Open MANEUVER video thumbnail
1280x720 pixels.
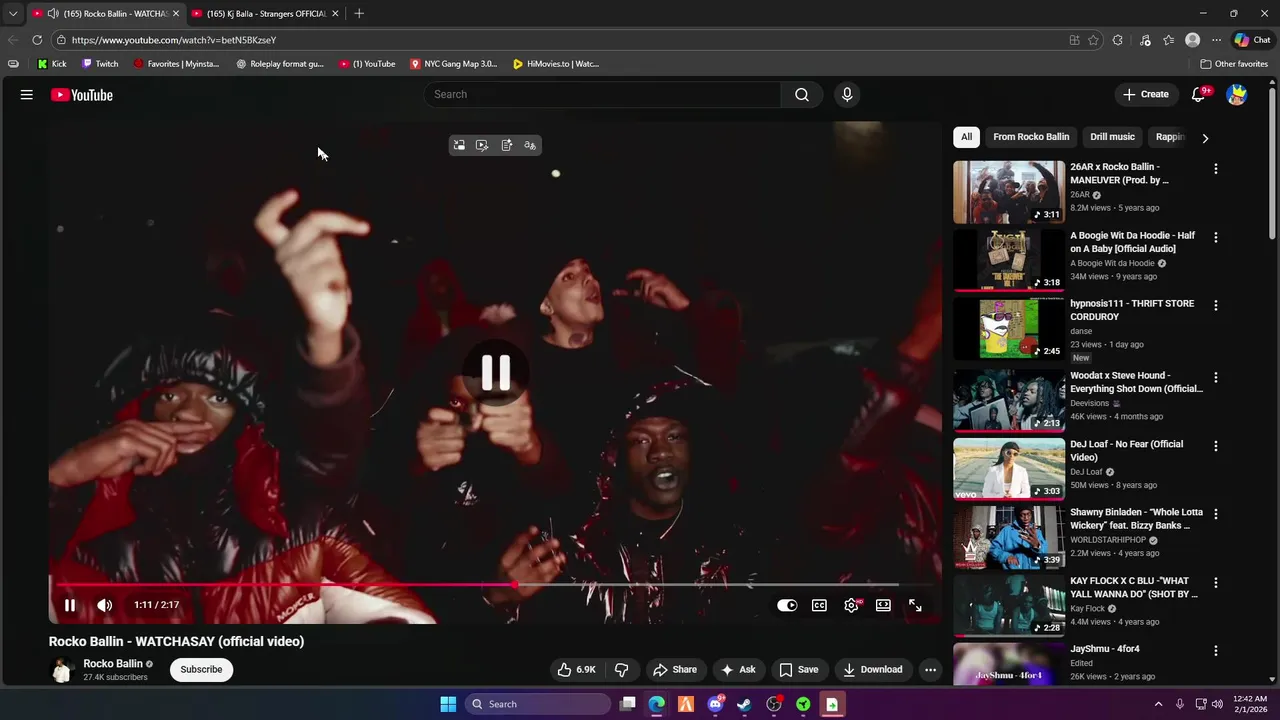(x=1009, y=192)
